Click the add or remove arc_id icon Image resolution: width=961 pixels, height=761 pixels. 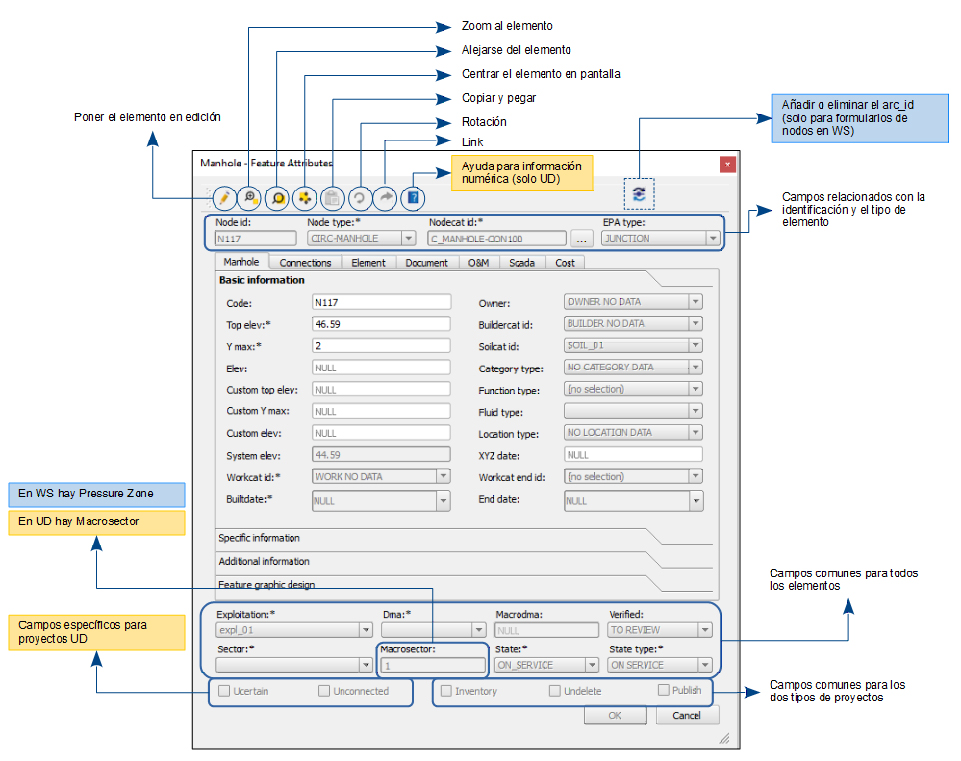[639, 194]
